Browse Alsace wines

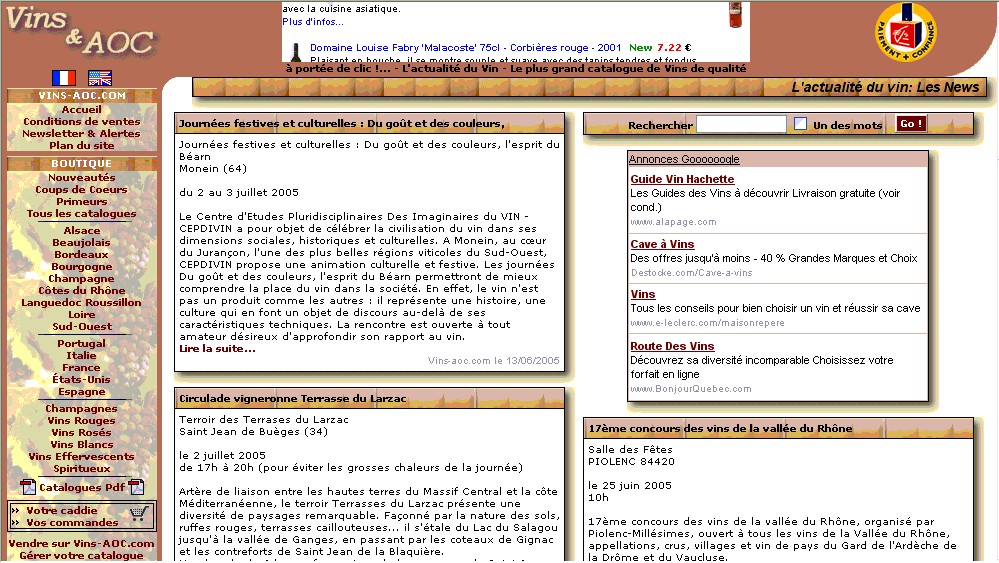pos(82,231)
